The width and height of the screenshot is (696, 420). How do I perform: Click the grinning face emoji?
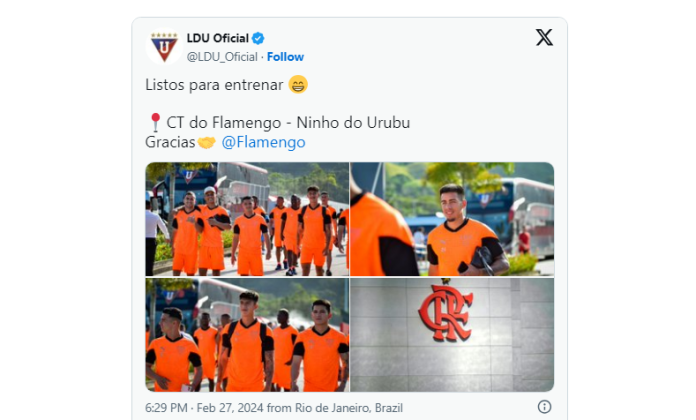(298, 84)
